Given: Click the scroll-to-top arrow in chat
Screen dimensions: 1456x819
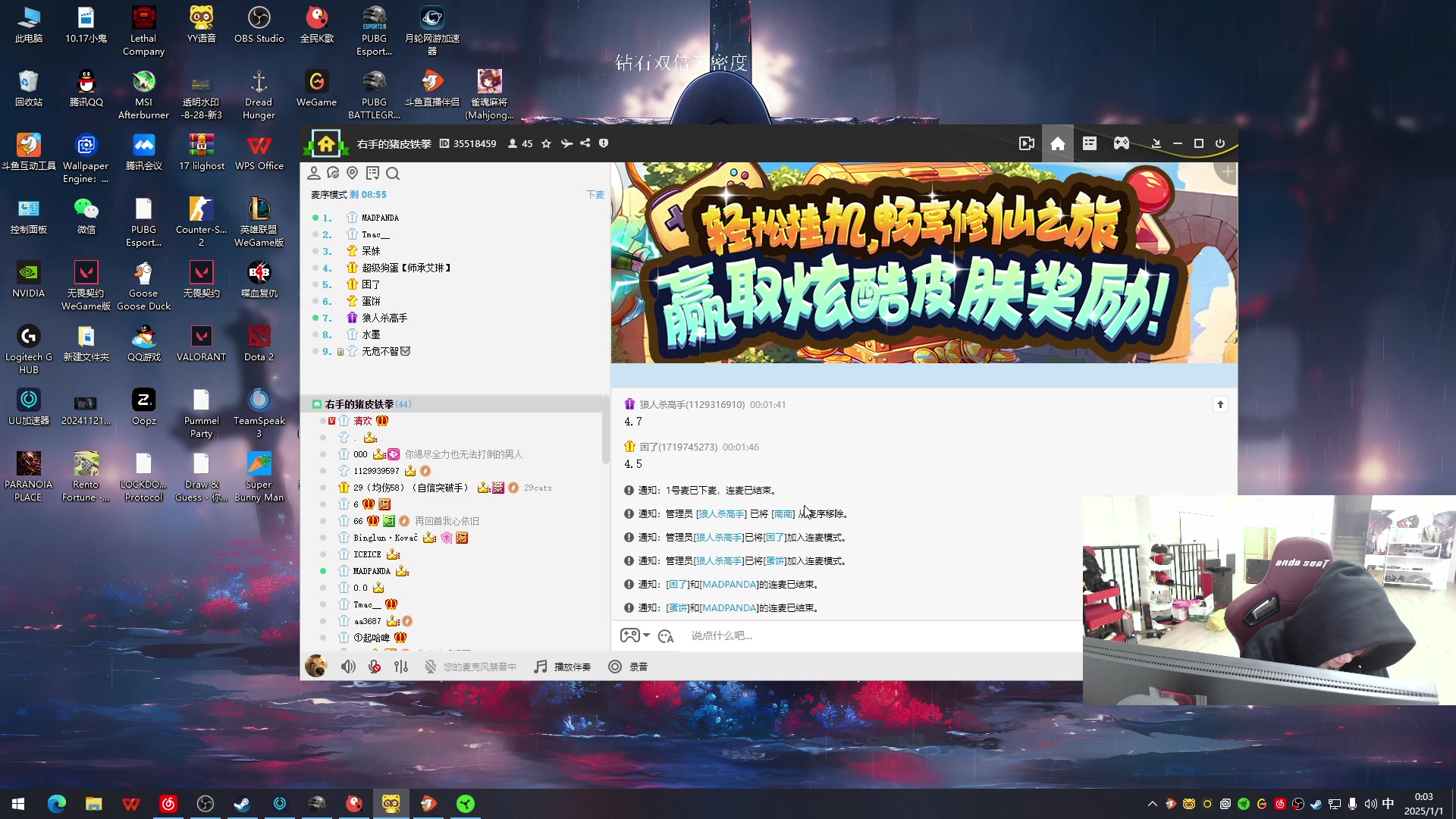Looking at the screenshot, I should click(1220, 404).
